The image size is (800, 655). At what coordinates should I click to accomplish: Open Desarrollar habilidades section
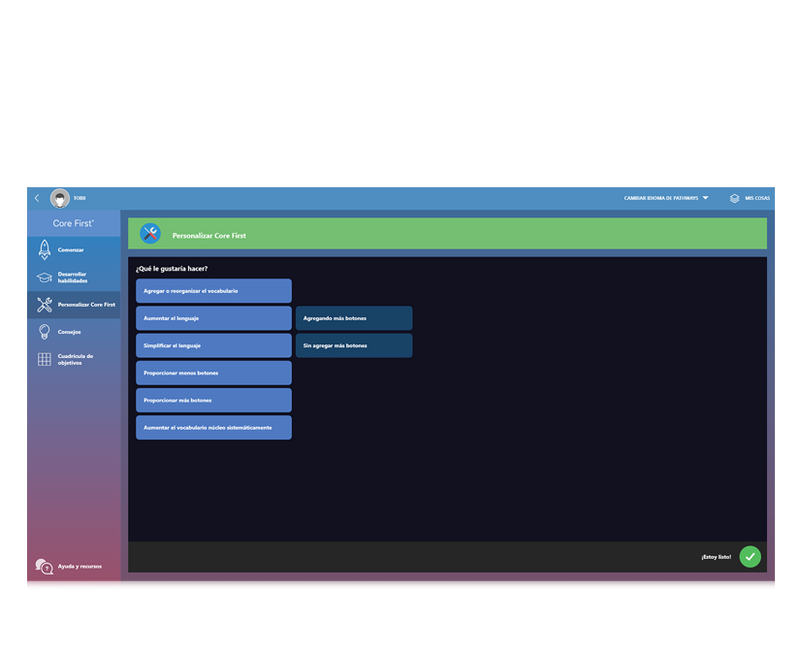tap(74, 278)
